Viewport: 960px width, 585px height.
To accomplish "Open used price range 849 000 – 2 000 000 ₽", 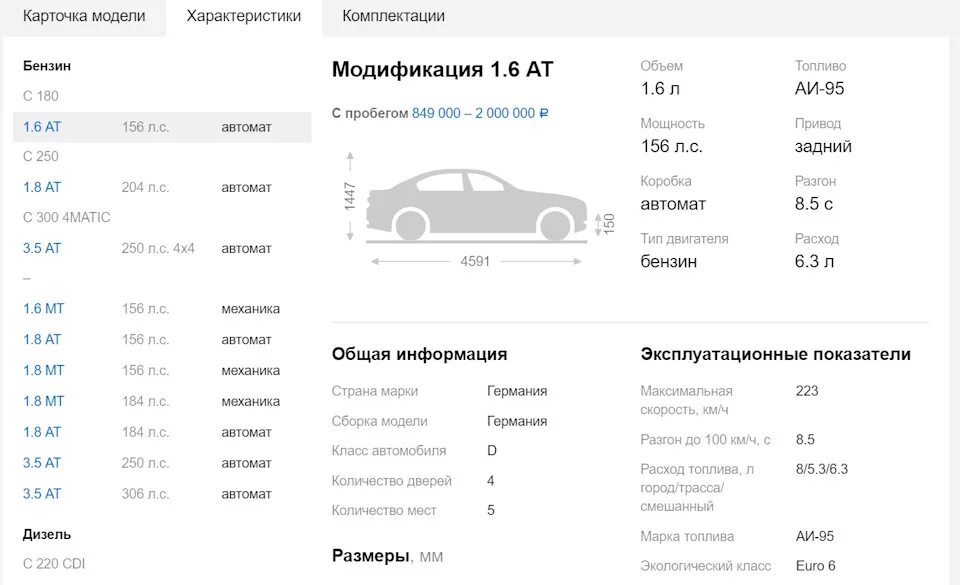I will pyautogui.click(x=480, y=113).
